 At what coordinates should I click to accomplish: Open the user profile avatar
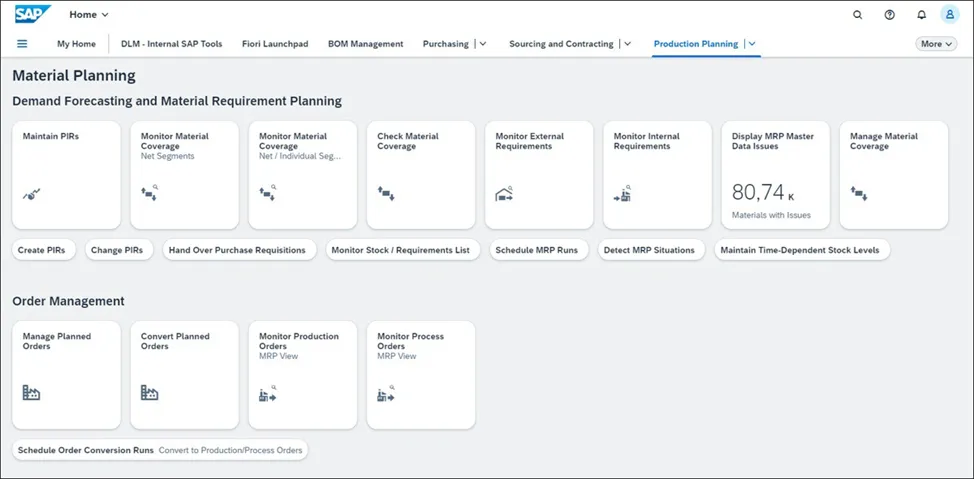(950, 15)
